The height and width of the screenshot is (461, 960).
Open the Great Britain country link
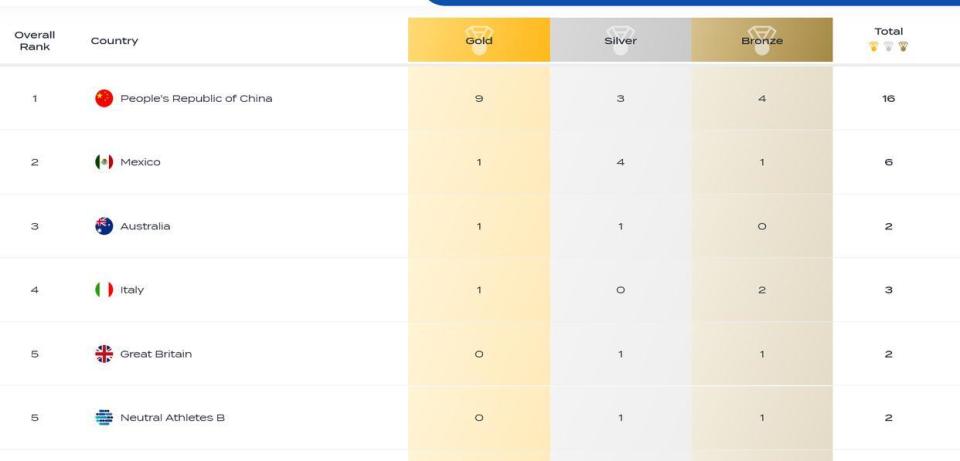point(156,354)
